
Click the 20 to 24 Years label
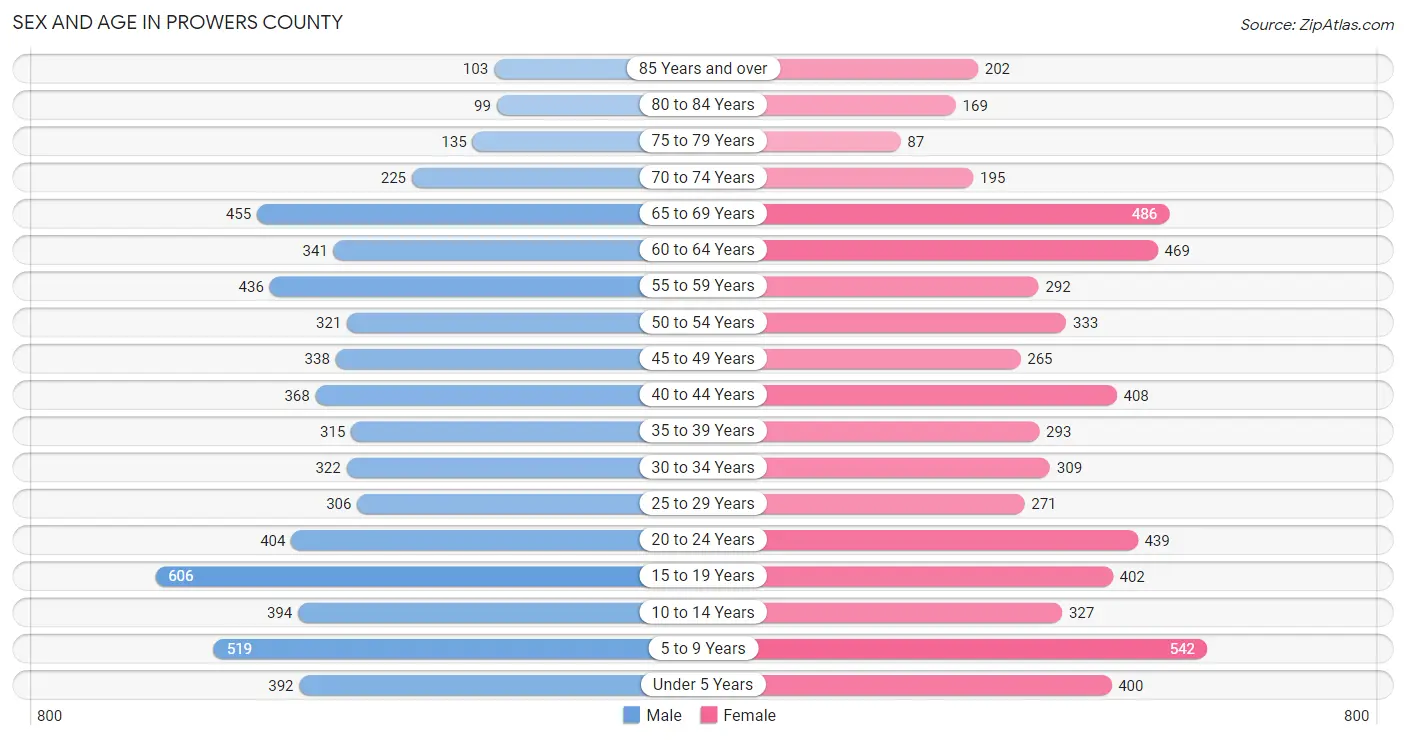click(703, 540)
